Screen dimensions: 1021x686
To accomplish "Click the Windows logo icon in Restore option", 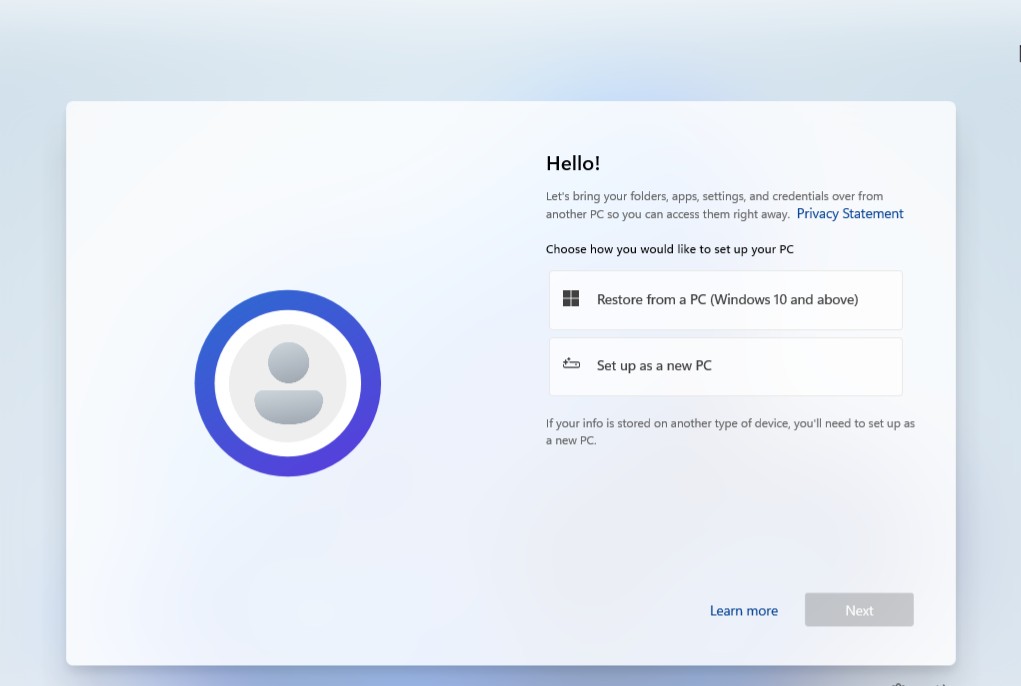I will pyautogui.click(x=571, y=299).
